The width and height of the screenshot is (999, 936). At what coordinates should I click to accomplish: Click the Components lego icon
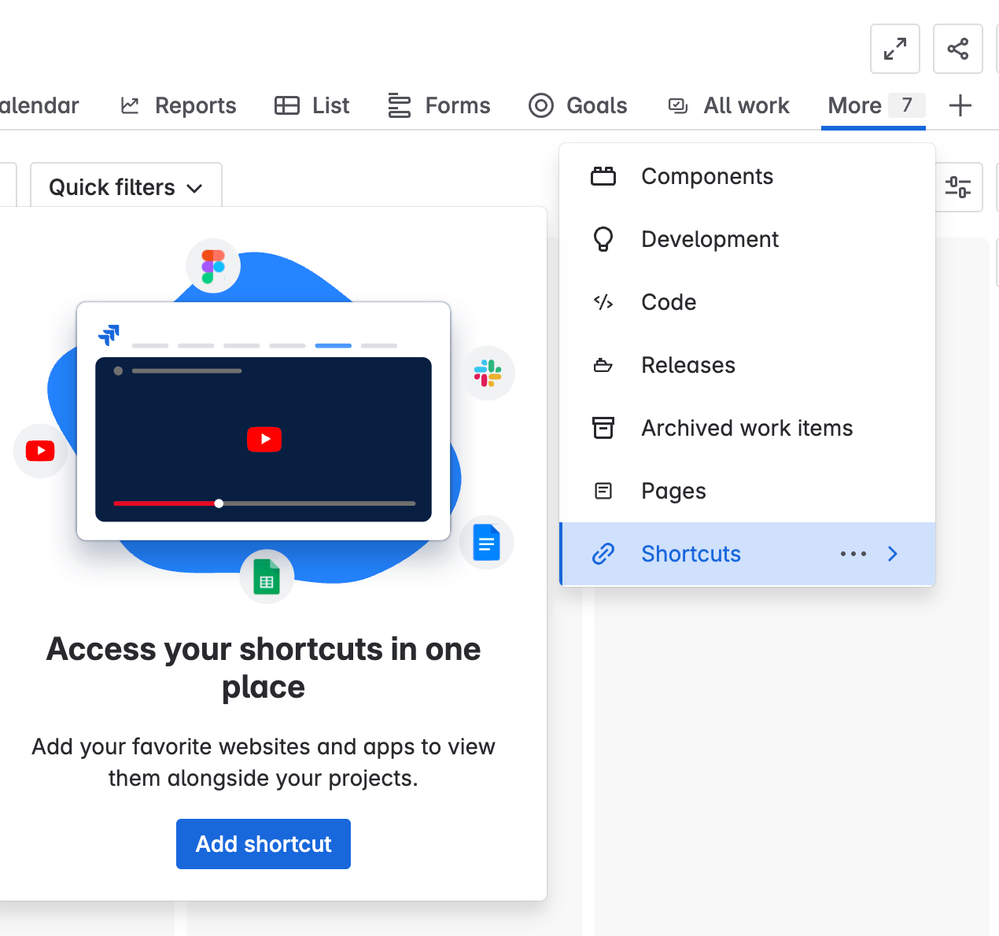603,176
